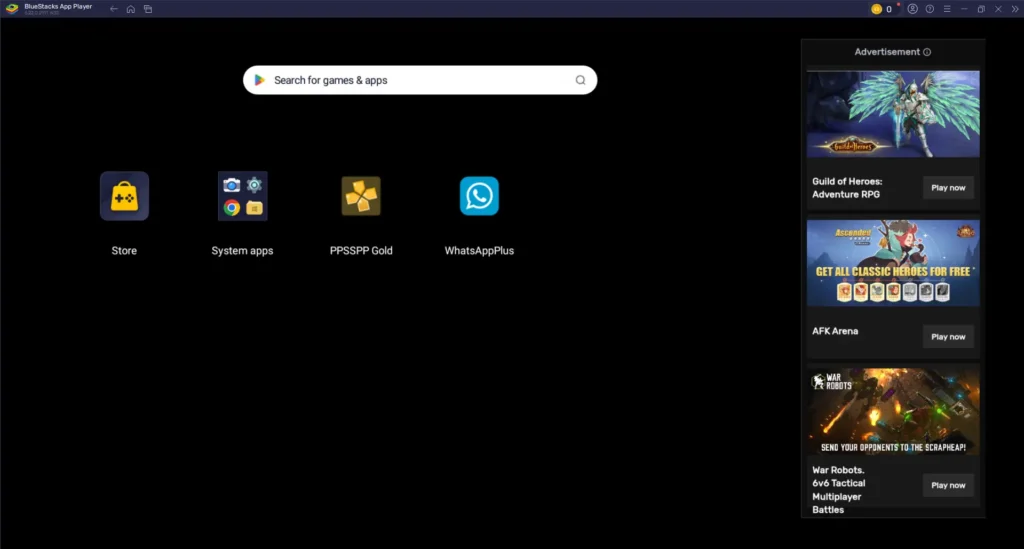The image size is (1024, 549).
Task: Launch PPSSPP Gold
Action: point(361,196)
